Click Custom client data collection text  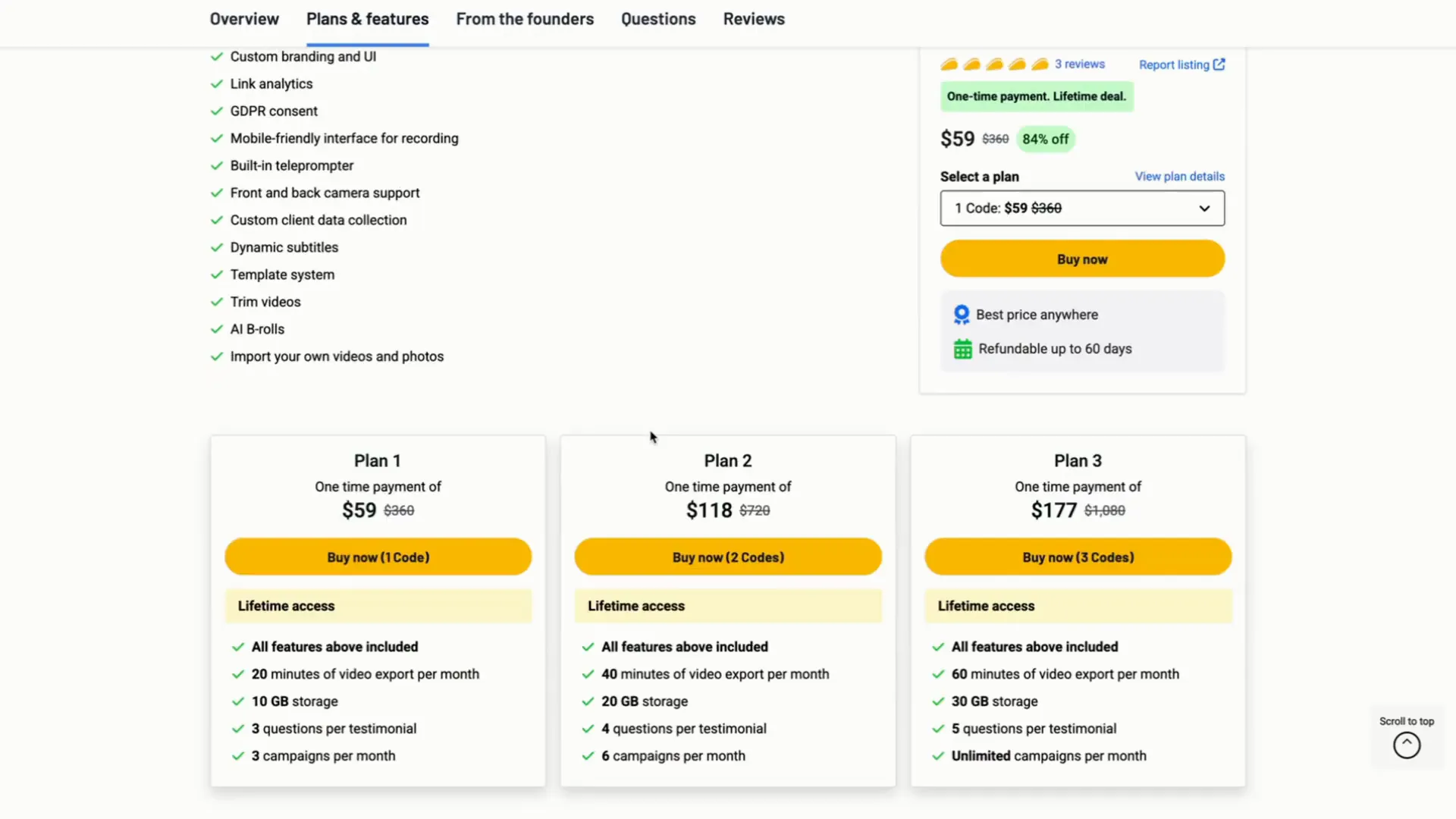[x=318, y=221]
